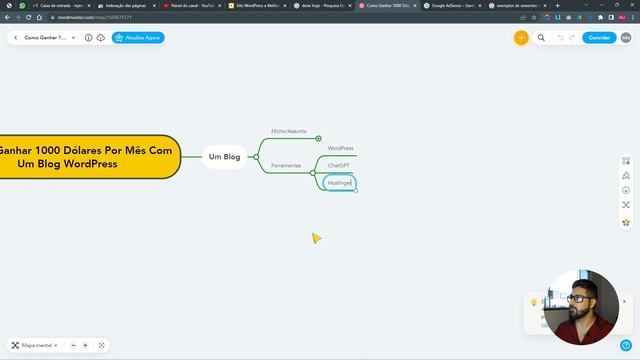Click the lightbulb tip icon
Screen dimensions: 640x360
(534, 302)
